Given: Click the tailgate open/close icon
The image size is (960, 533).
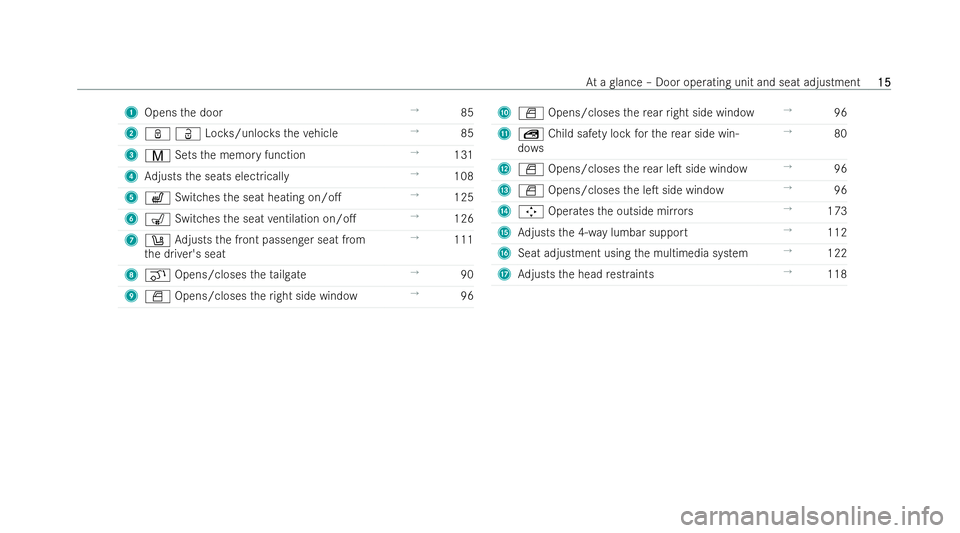Looking at the screenshot, I should [157, 275].
